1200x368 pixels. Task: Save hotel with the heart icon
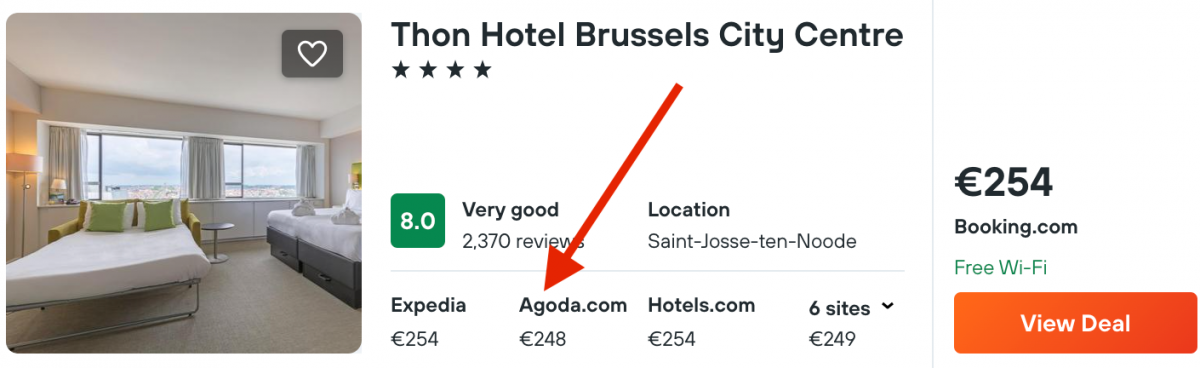(x=312, y=54)
